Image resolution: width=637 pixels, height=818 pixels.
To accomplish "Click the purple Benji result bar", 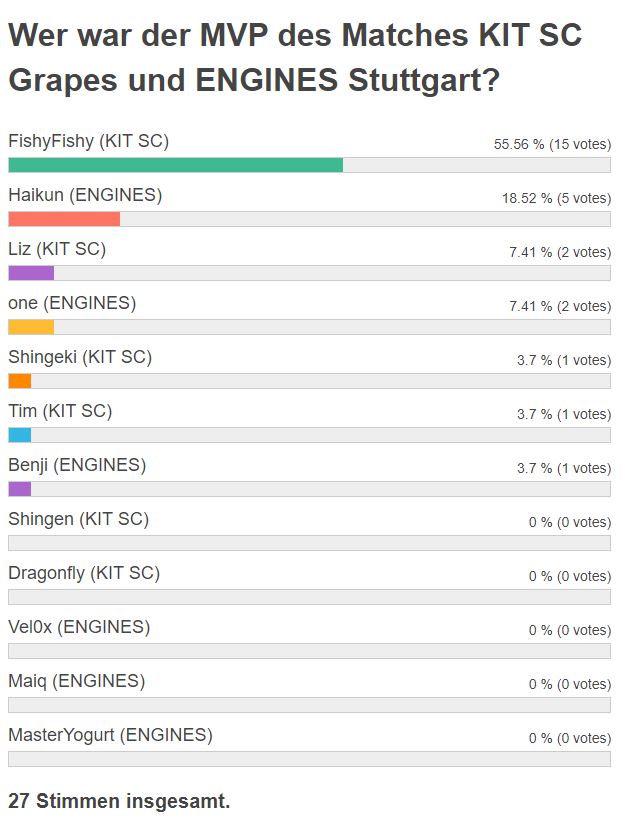I will point(20,489).
